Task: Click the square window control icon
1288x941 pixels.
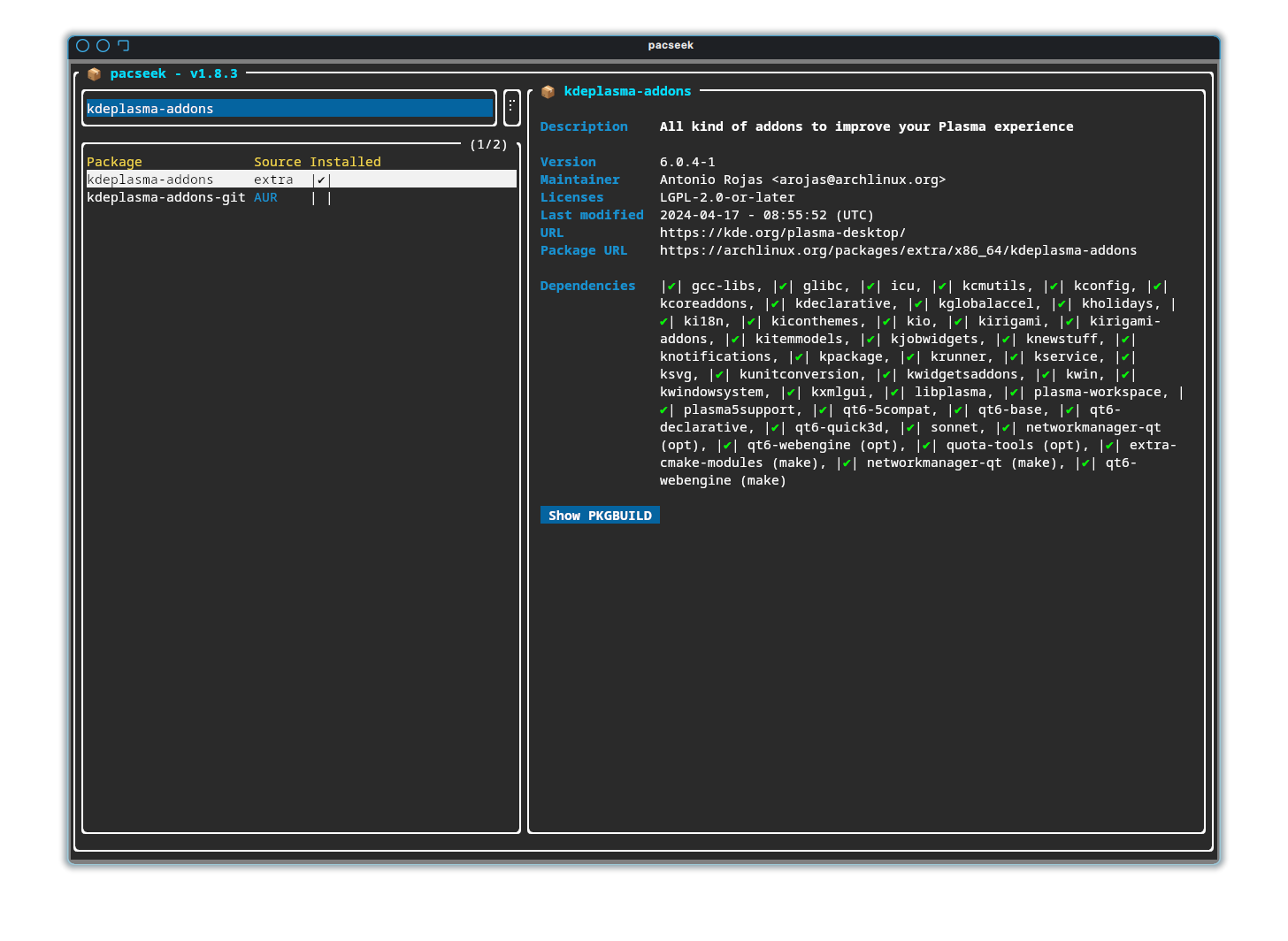Action: click(x=124, y=45)
